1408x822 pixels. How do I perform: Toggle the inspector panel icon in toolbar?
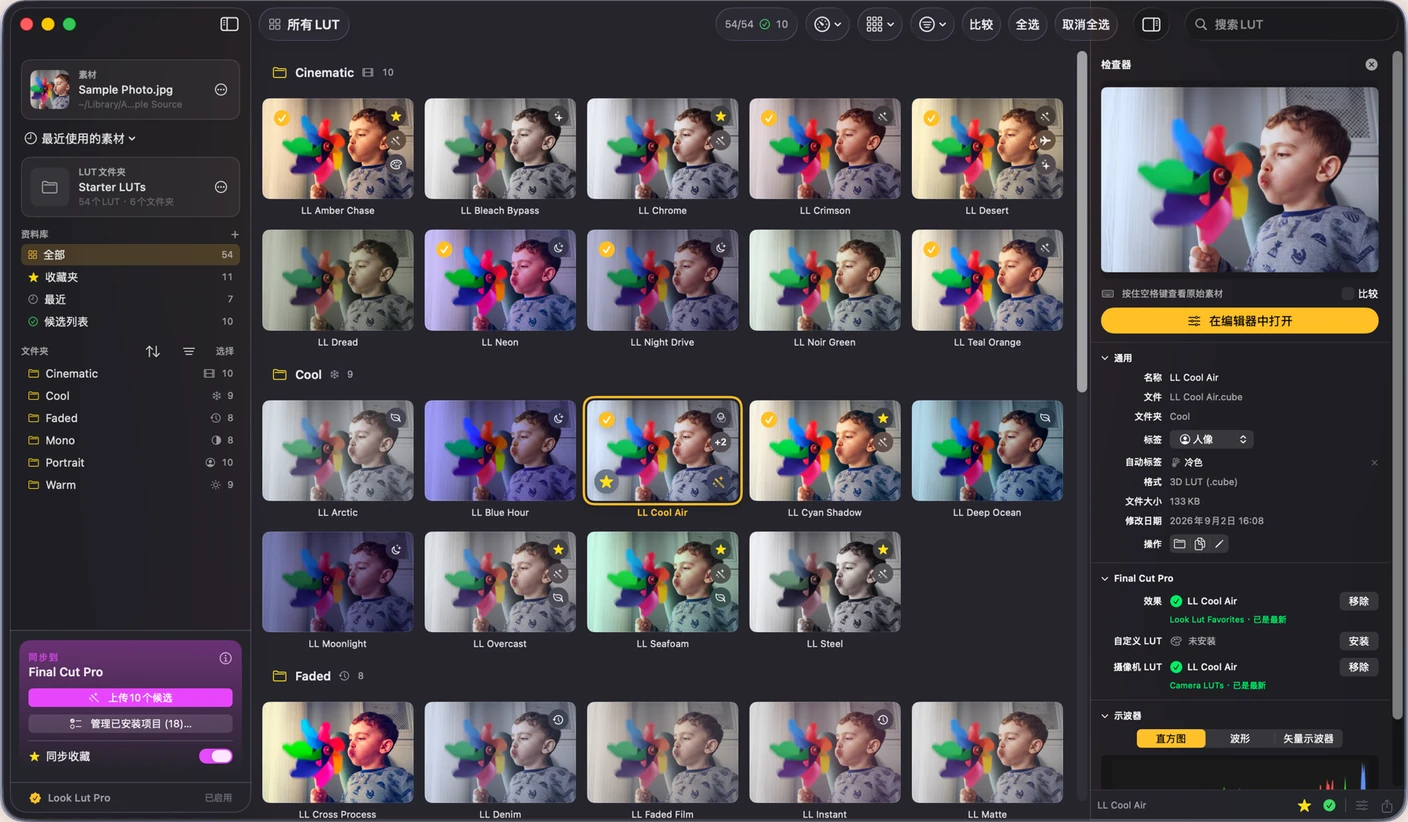click(x=1151, y=24)
